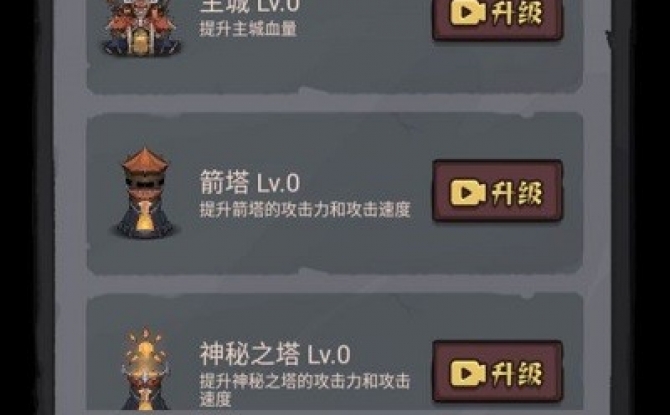This screenshot has height=415, width=670.
Task: Click the video ad icon in 主城 upgrade button
Action: (467, 12)
